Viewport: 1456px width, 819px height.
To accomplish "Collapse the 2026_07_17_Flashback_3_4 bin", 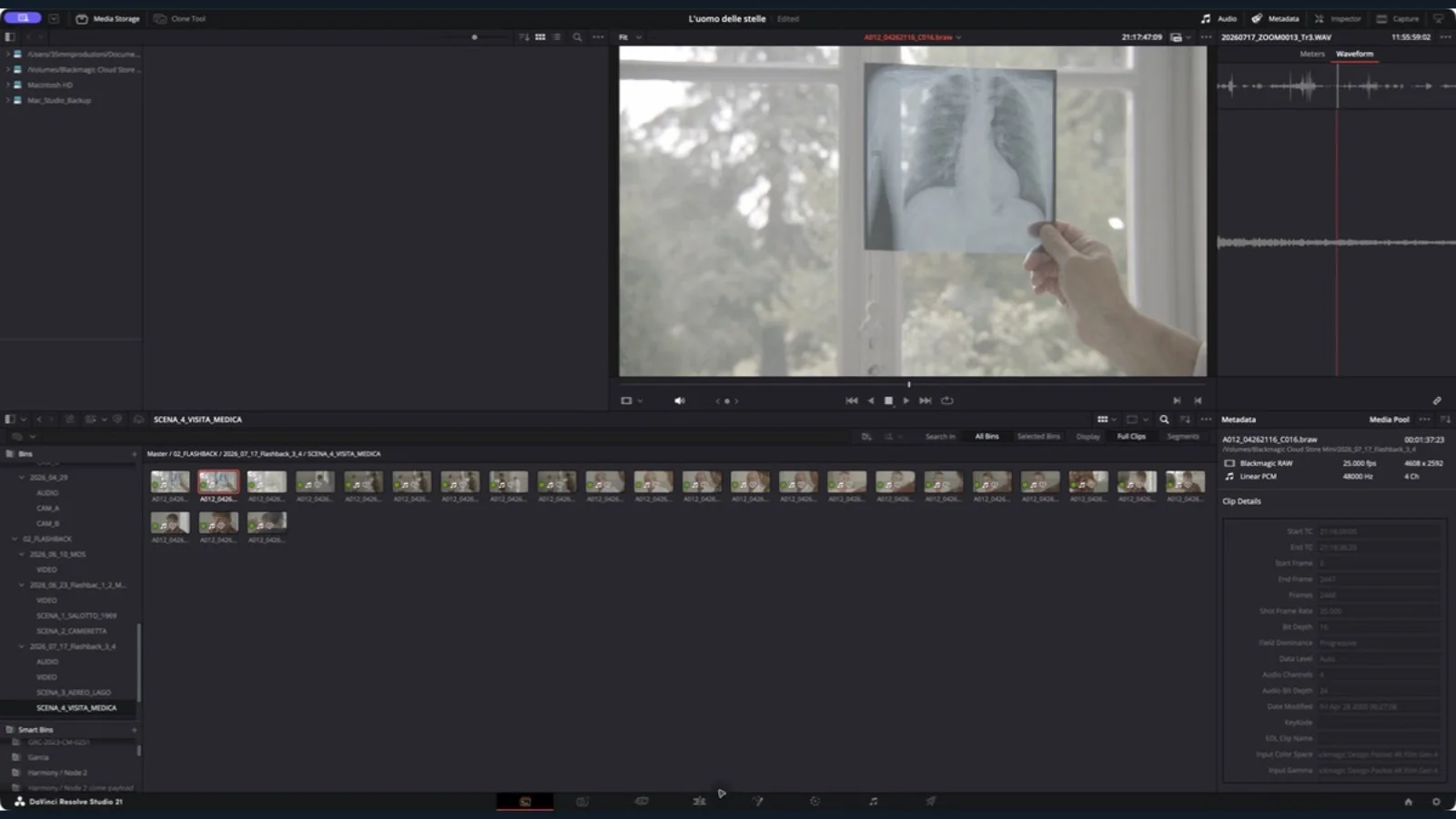I will tap(22, 646).
